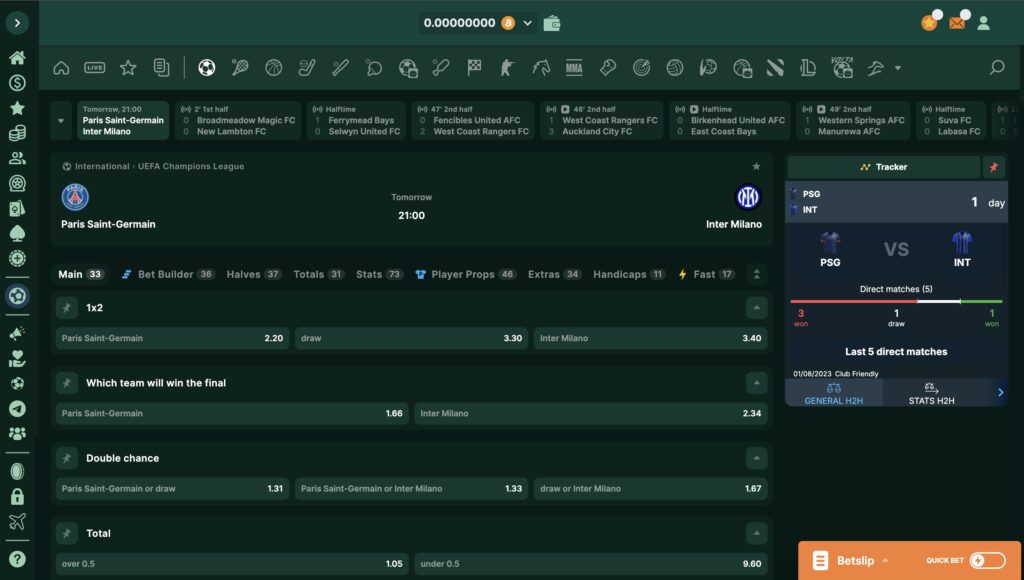The image size is (1024, 580).
Task: Open the user profile icon
Action: click(984, 24)
